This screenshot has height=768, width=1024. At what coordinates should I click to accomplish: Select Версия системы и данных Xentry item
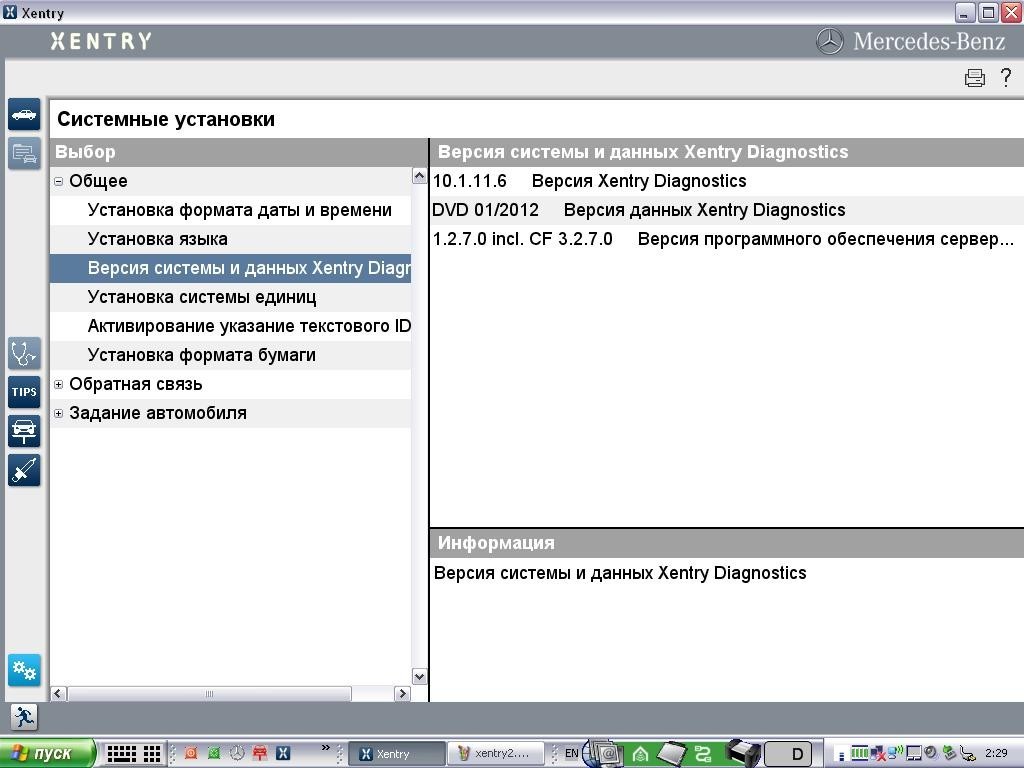click(231, 268)
